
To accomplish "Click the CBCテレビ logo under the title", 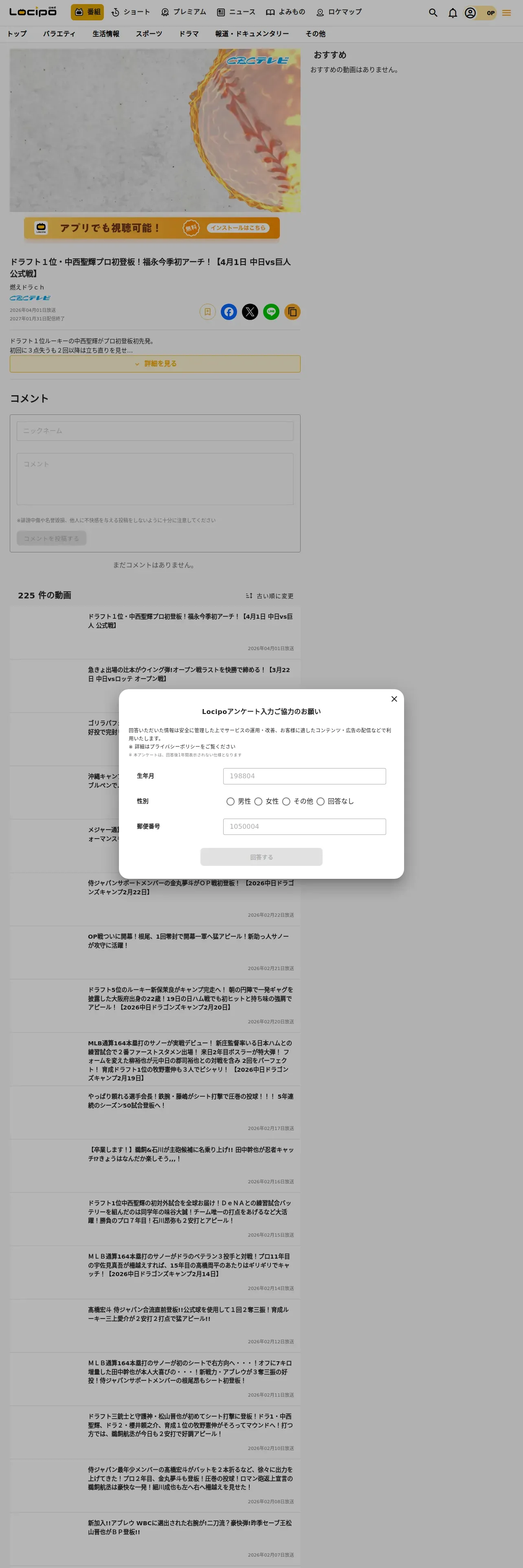I will (31, 298).
